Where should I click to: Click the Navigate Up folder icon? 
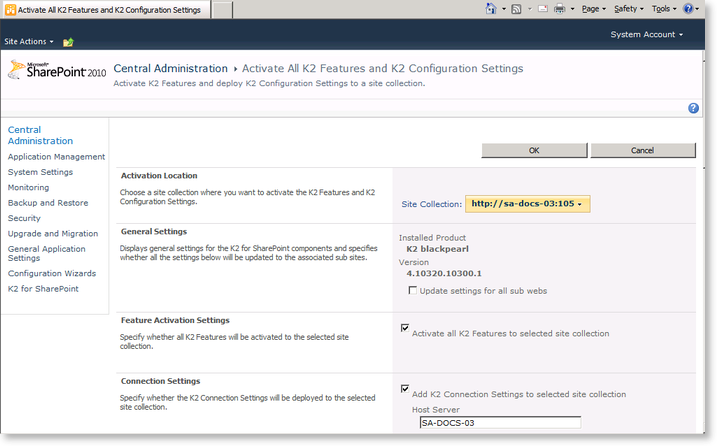coord(68,42)
